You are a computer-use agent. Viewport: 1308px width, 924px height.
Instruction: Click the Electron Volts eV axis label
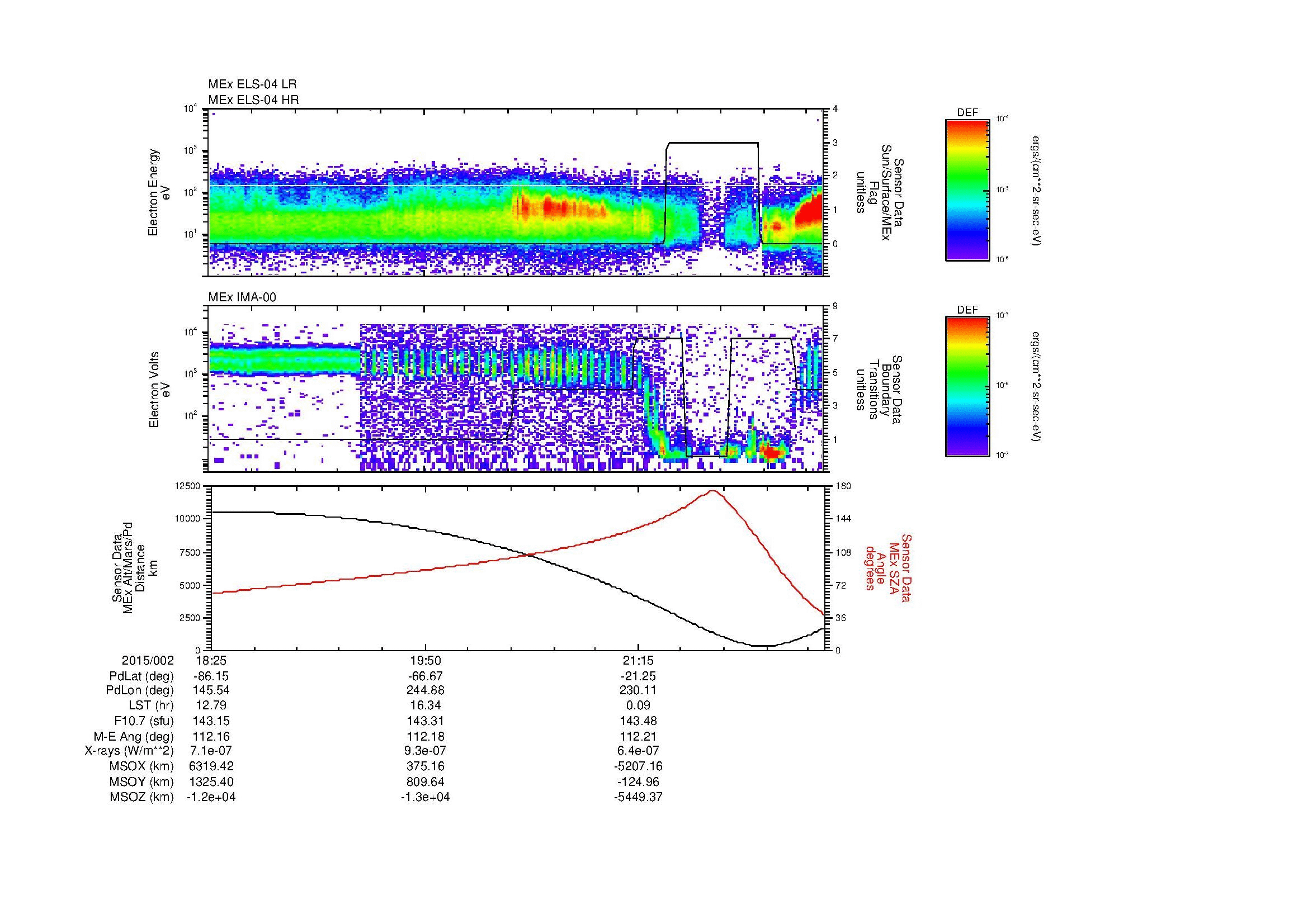(x=159, y=390)
